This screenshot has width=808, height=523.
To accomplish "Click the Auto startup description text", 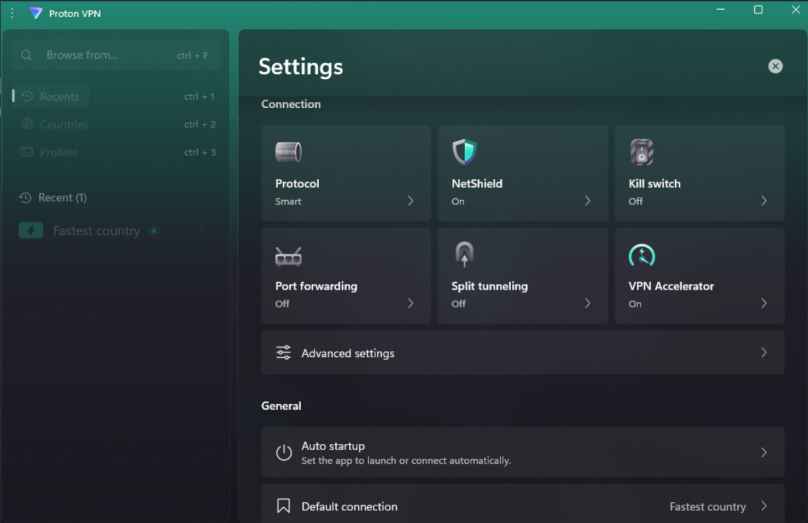I will click(406, 461).
